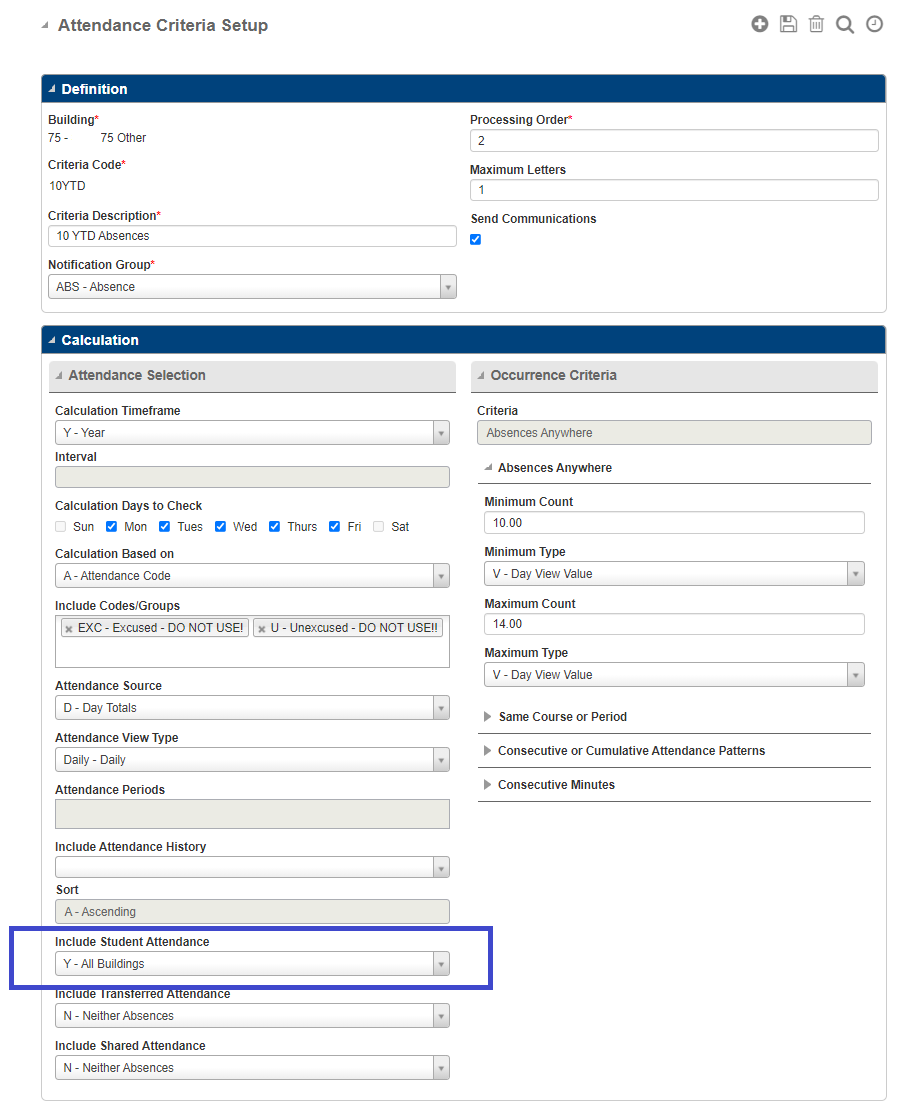Click the Processing Order input field
The height and width of the screenshot is (1107, 907).
point(673,140)
